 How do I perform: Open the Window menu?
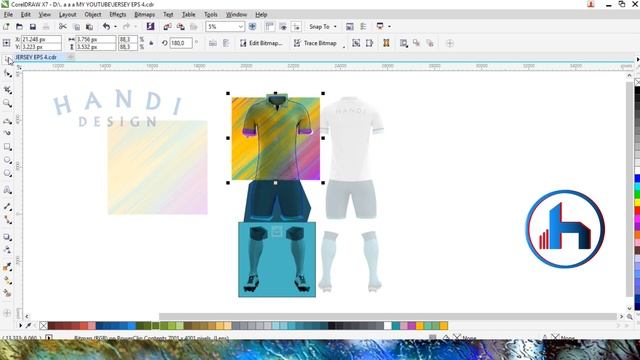click(236, 15)
